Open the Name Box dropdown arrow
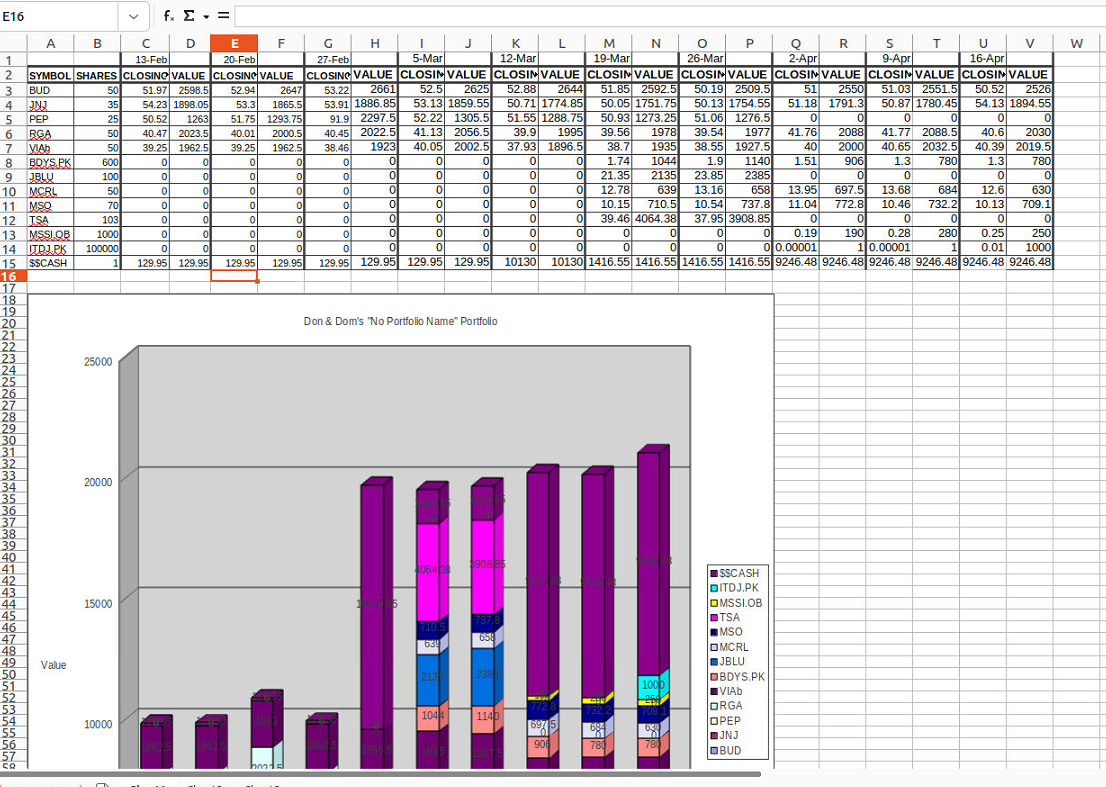The width and height of the screenshot is (1106, 787). pyautogui.click(x=133, y=16)
